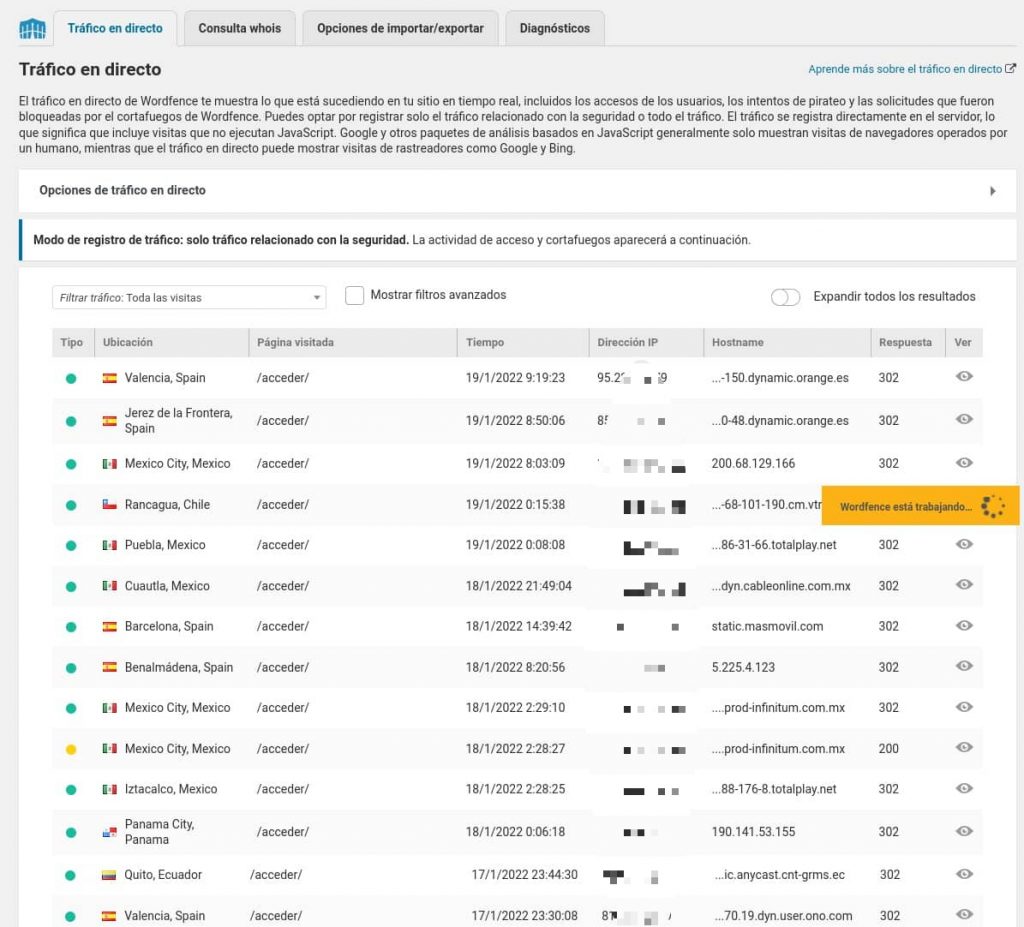This screenshot has height=927, width=1024.
Task: Click hostname 5.225.4.123
Action: pyautogui.click(x=743, y=667)
